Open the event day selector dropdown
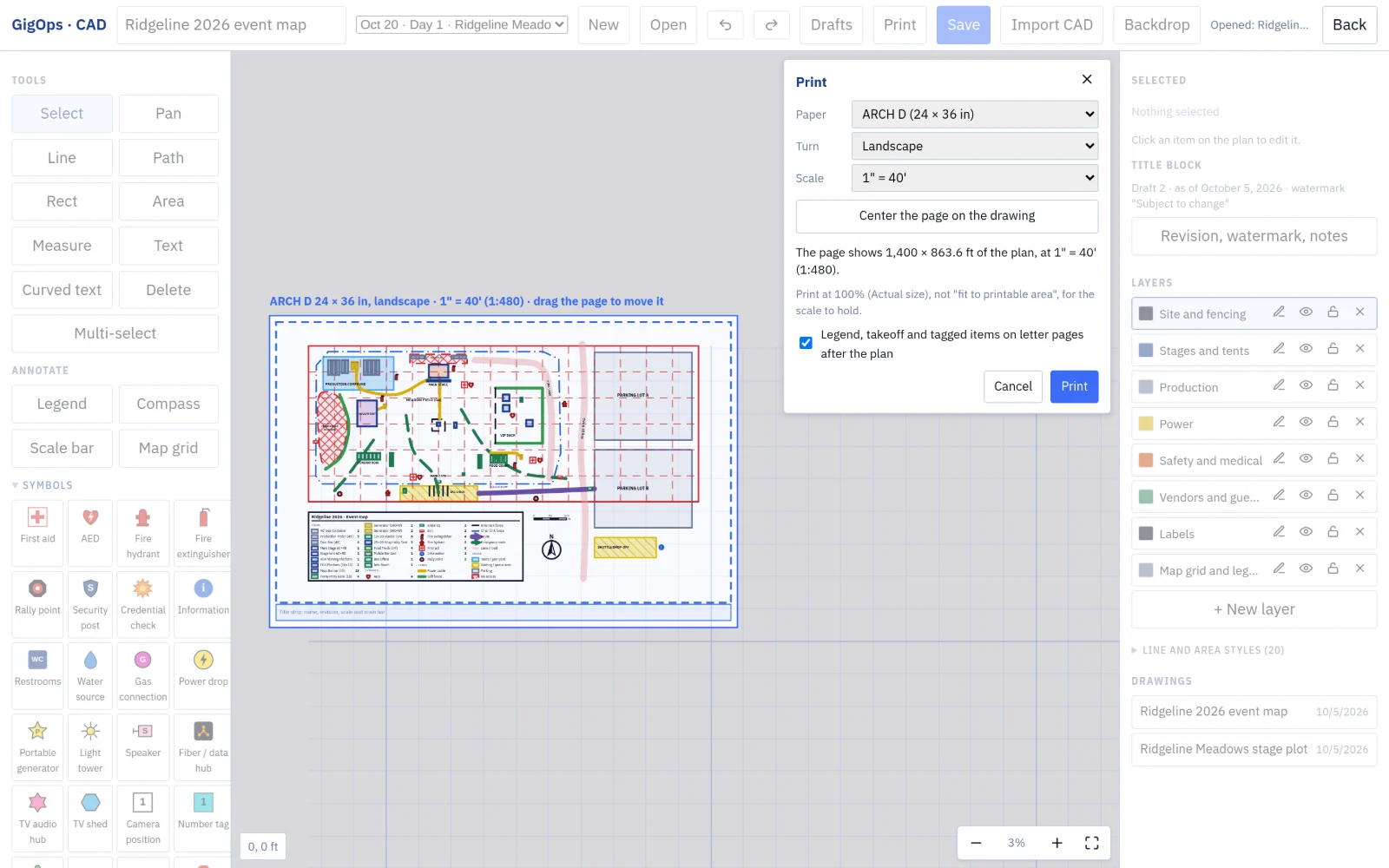This screenshot has height=868, width=1389. (462, 25)
